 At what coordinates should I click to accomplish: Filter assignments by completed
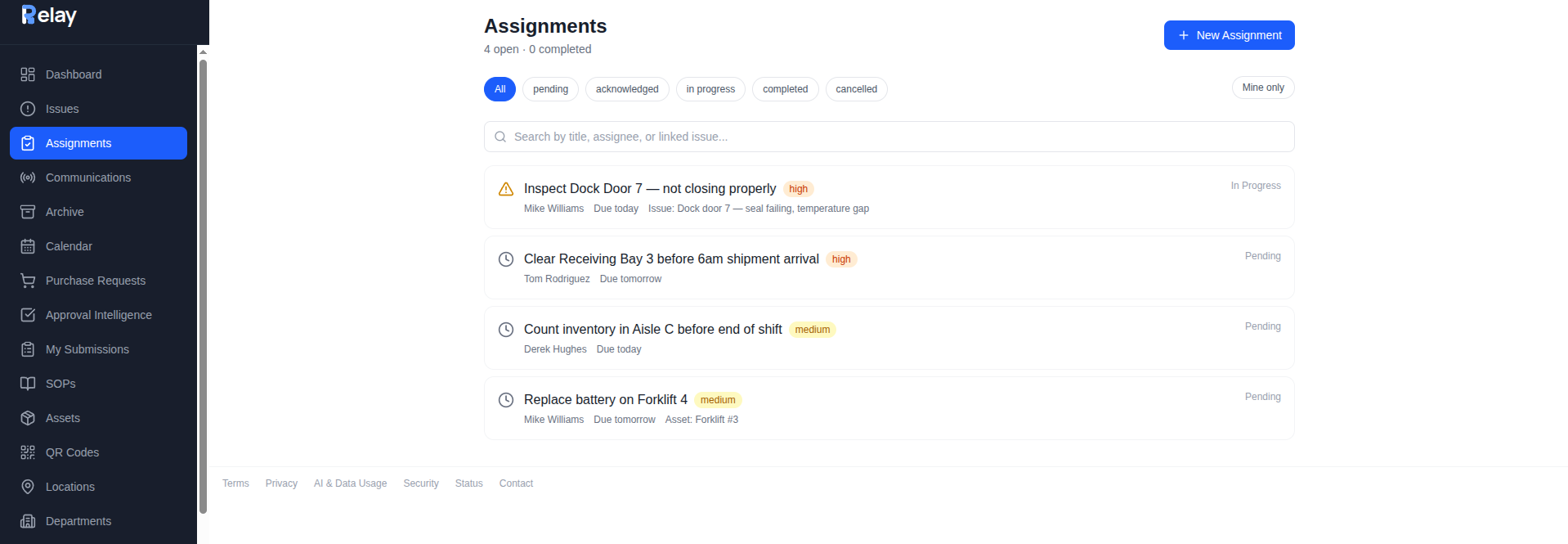click(x=785, y=89)
